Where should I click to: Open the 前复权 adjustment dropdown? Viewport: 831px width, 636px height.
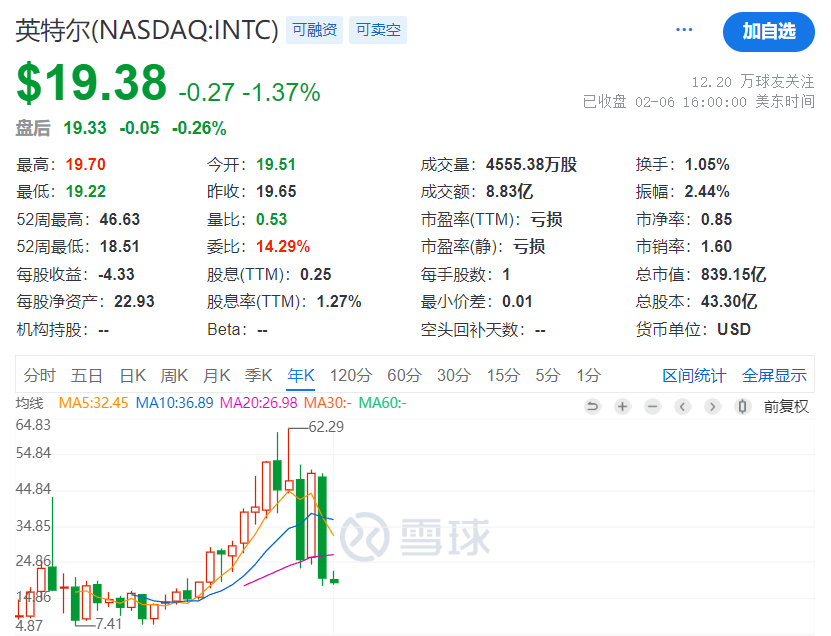coord(786,407)
